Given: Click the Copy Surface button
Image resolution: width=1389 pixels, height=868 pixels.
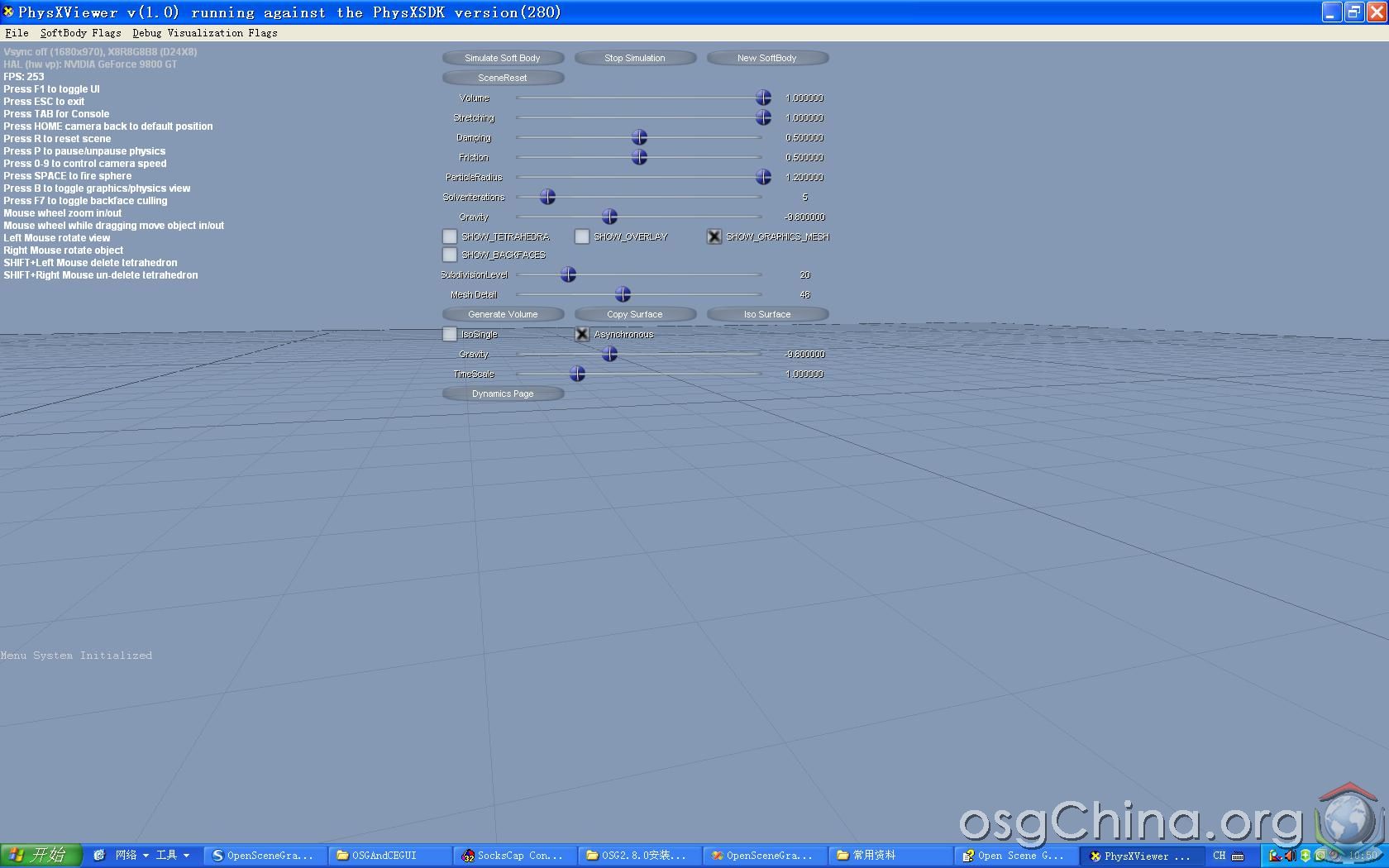Looking at the screenshot, I should pos(635,314).
